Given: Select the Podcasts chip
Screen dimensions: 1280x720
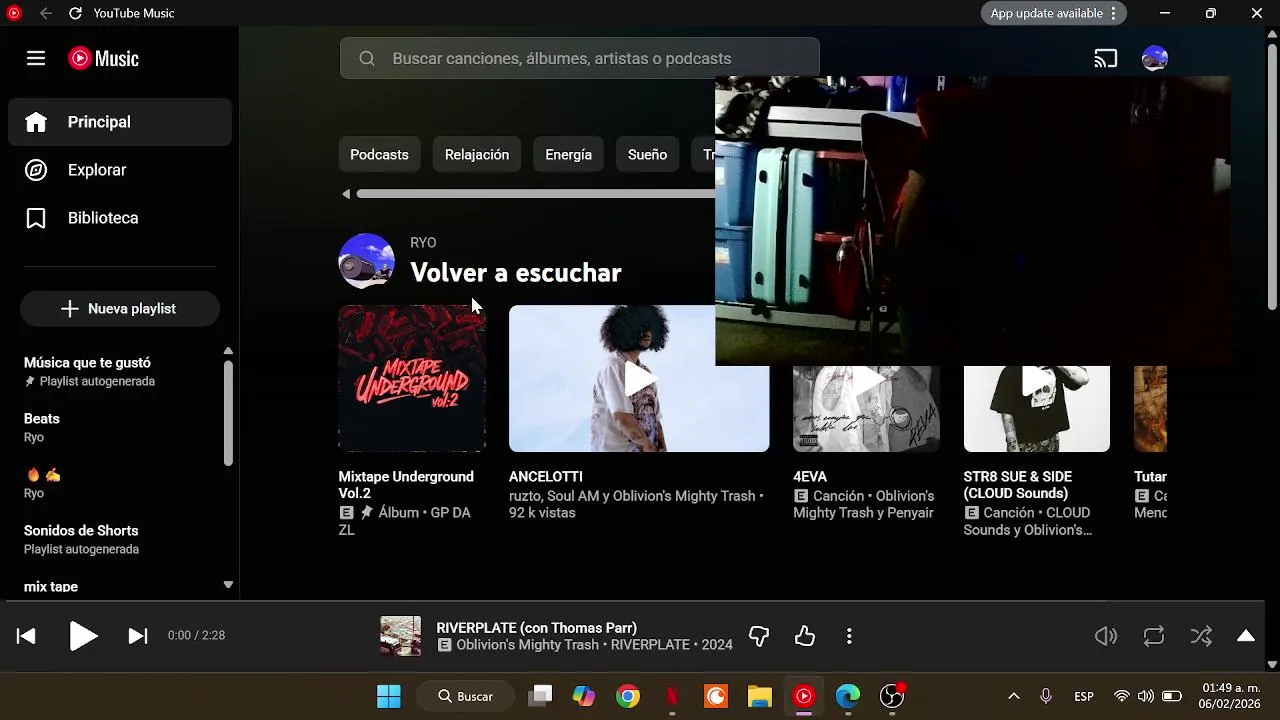Looking at the screenshot, I should [x=379, y=155].
